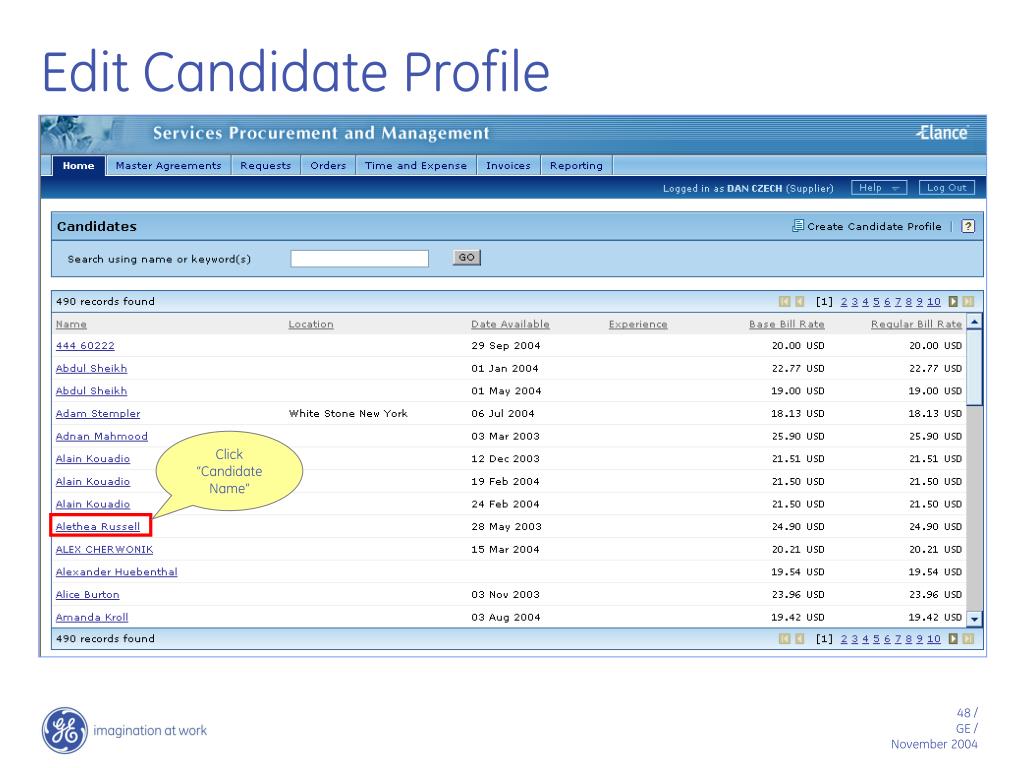Image resolution: width=1024 pixels, height=768 pixels.
Task: Open the Reporting tab
Action: [x=576, y=166]
